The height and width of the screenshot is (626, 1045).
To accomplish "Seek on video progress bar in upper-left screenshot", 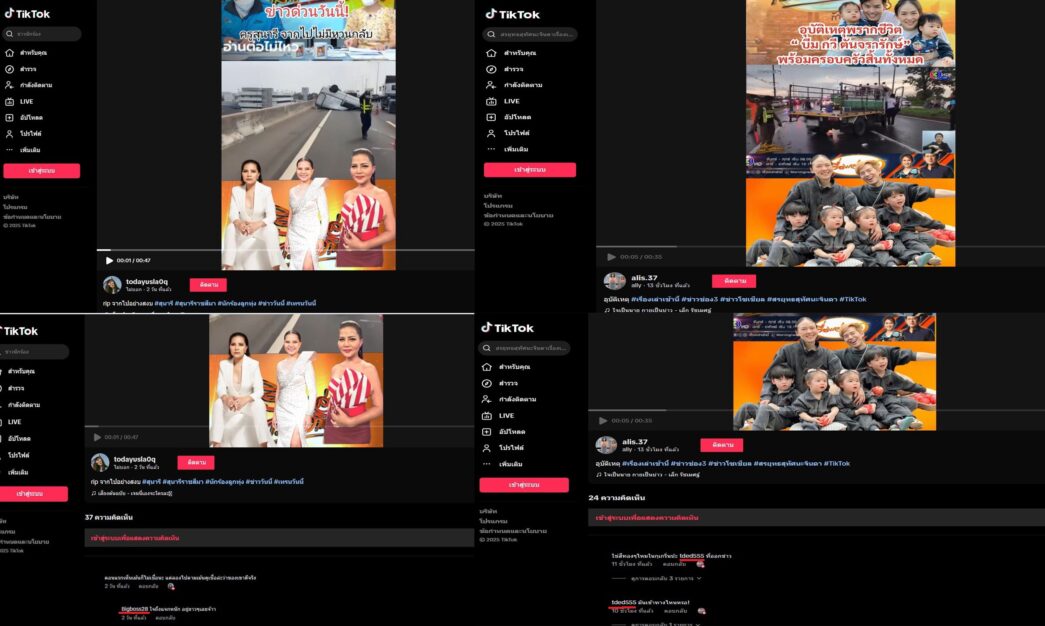I will (x=285, y=250).
